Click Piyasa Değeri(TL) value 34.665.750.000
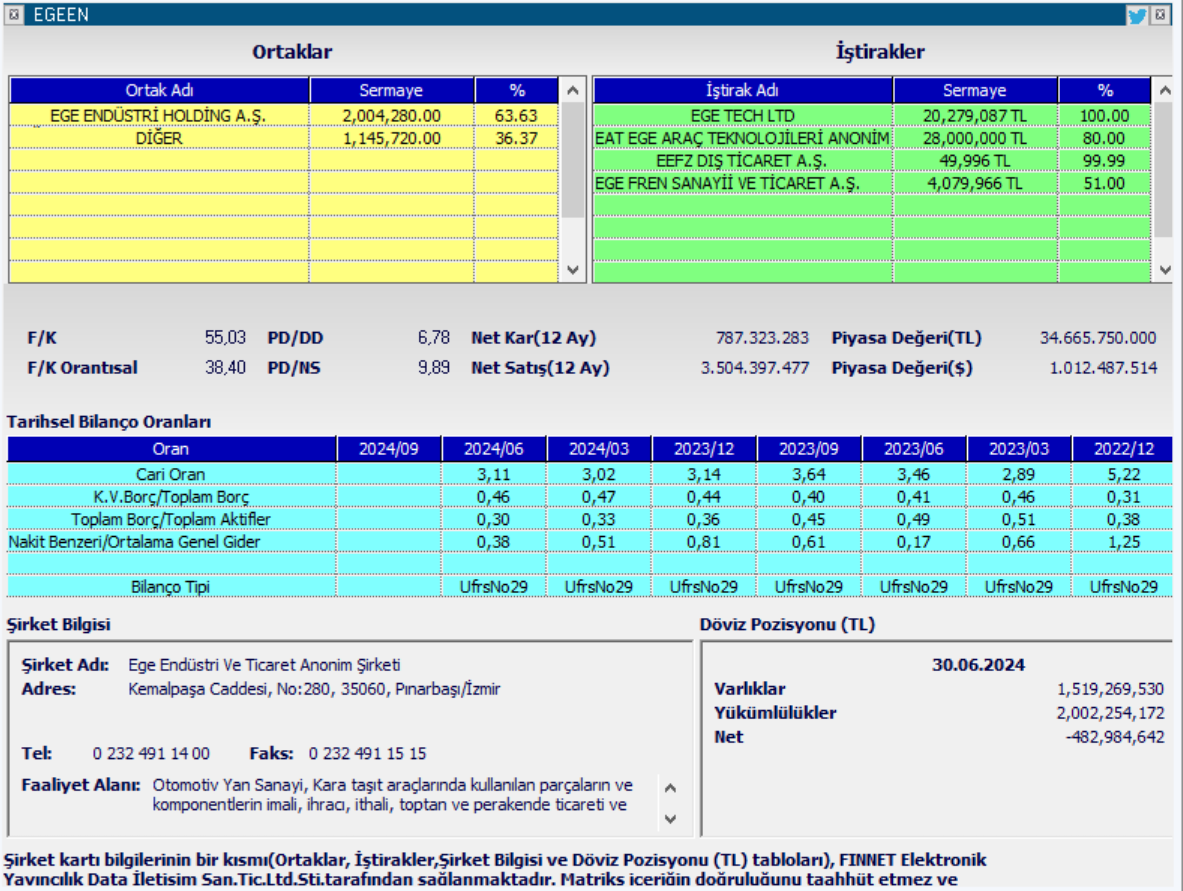Screen dimensions: 1183x891 coord(1098,337)
